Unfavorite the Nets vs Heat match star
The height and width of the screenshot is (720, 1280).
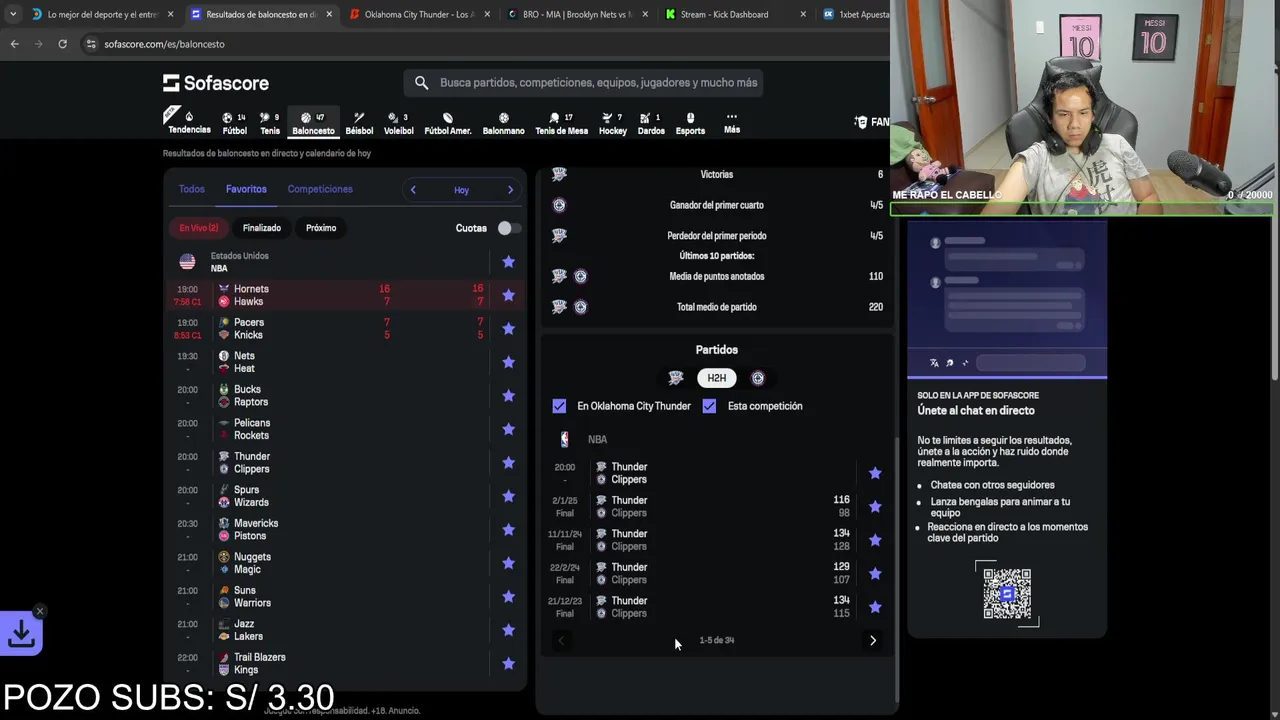pos(508,362)
